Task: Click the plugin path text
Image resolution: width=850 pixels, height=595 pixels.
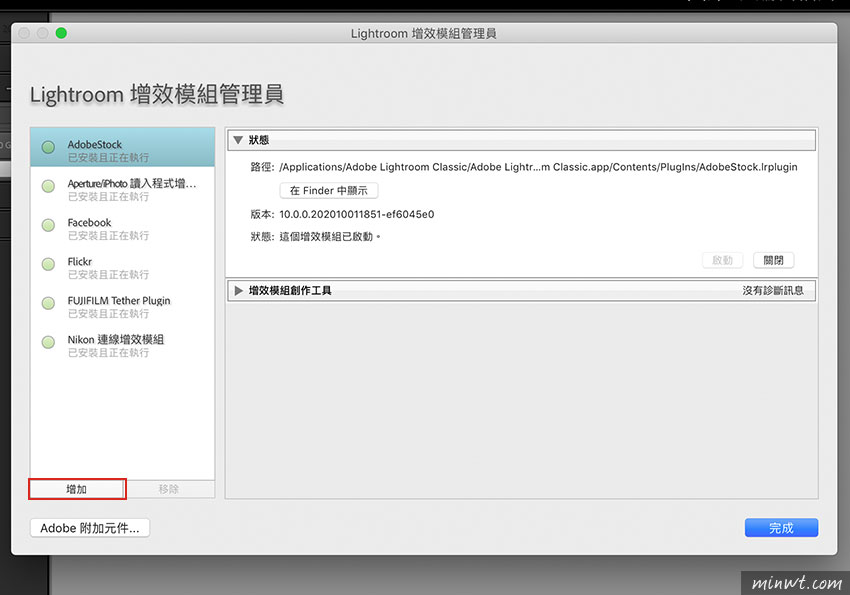Action: [x=538, y=167]
